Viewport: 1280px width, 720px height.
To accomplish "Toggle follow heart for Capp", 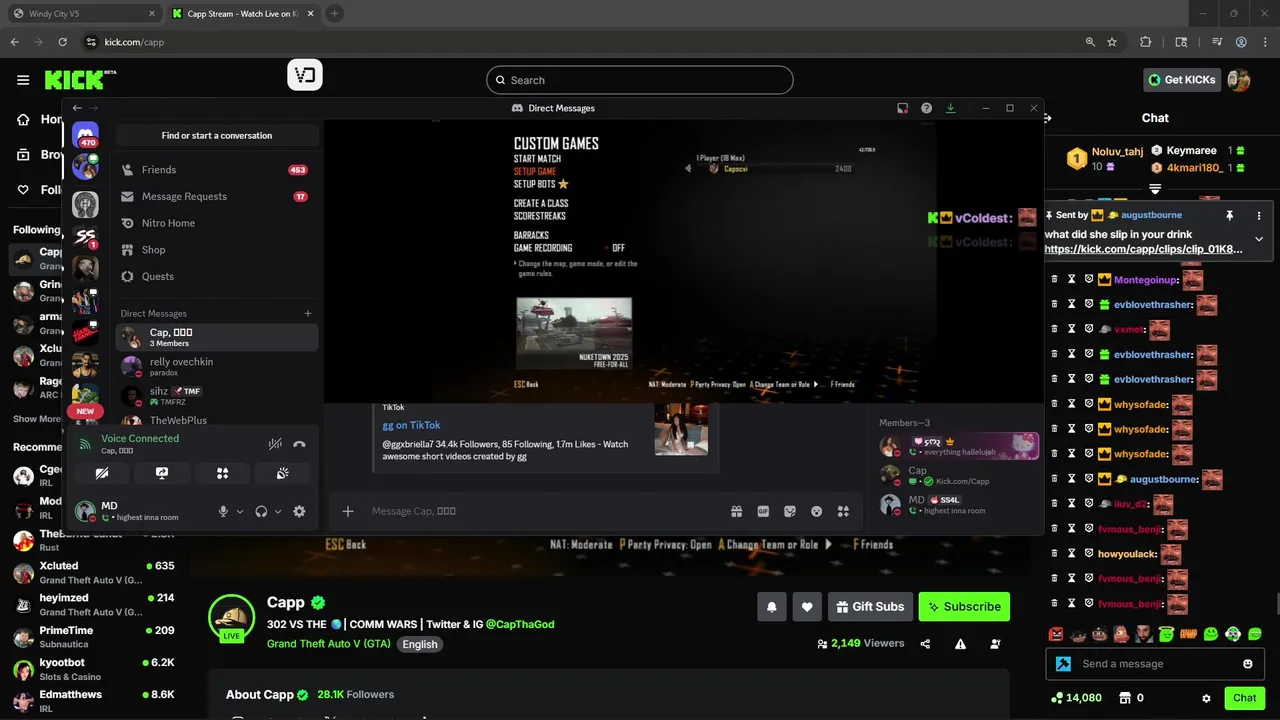I will (x=807, y=606).
